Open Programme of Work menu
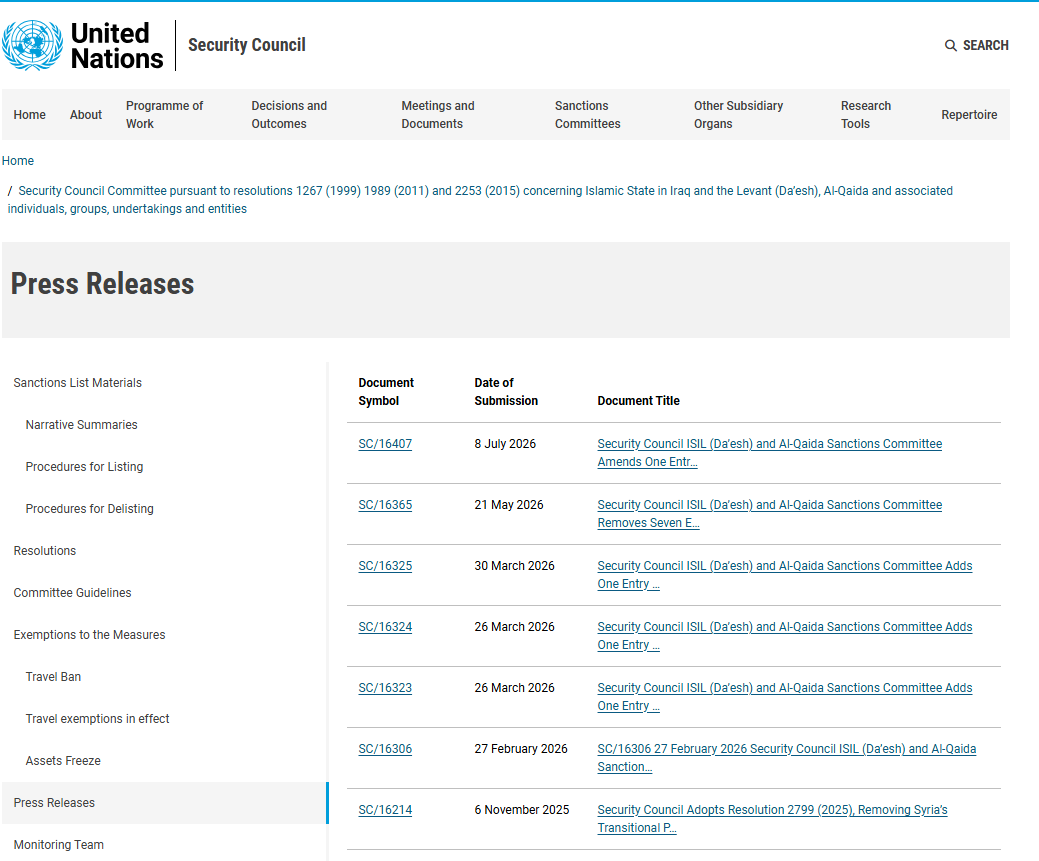This screenshot has height=861, width=1039. (x=164, y=115)
